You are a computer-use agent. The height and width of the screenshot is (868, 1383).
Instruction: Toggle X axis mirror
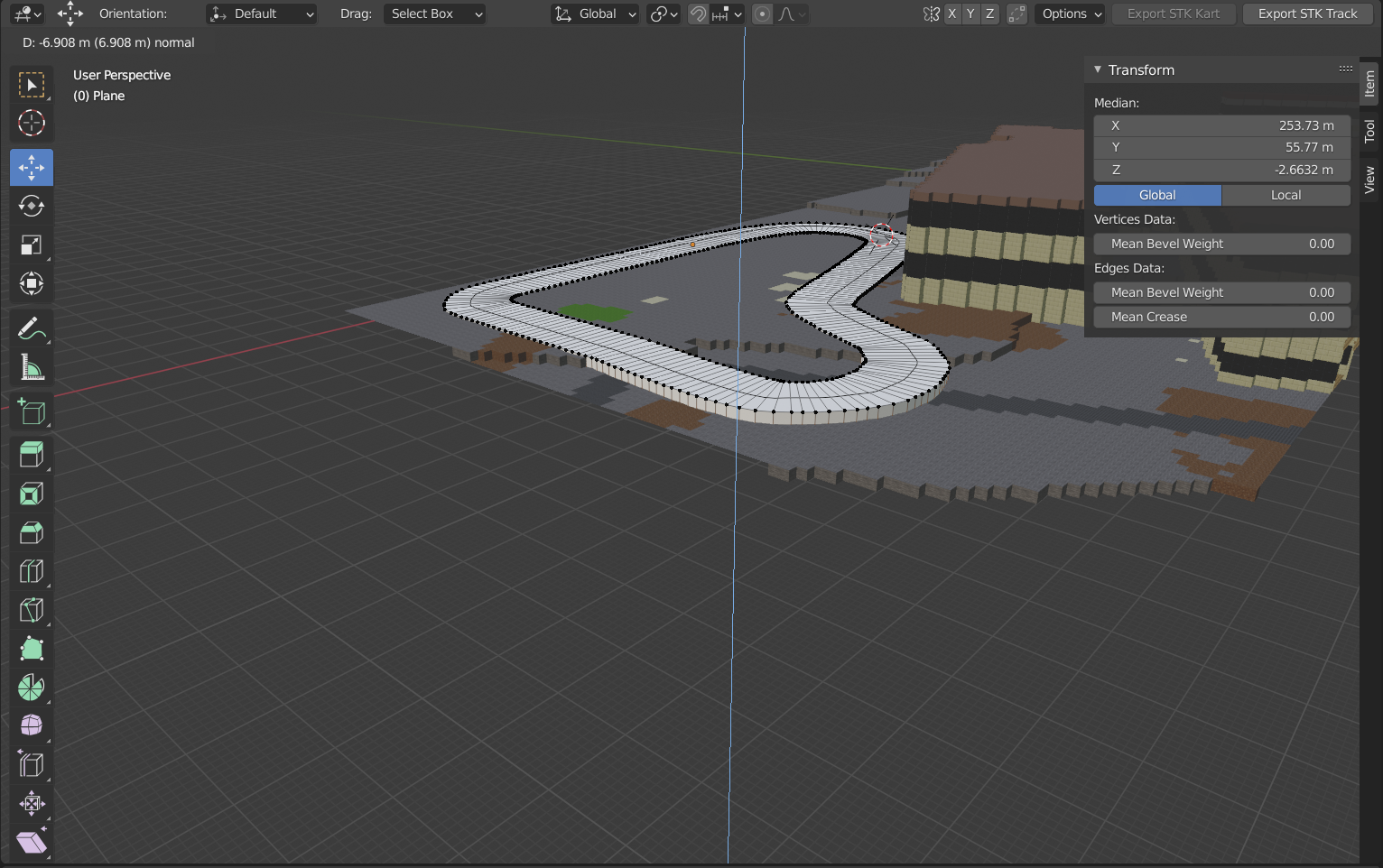951,14
